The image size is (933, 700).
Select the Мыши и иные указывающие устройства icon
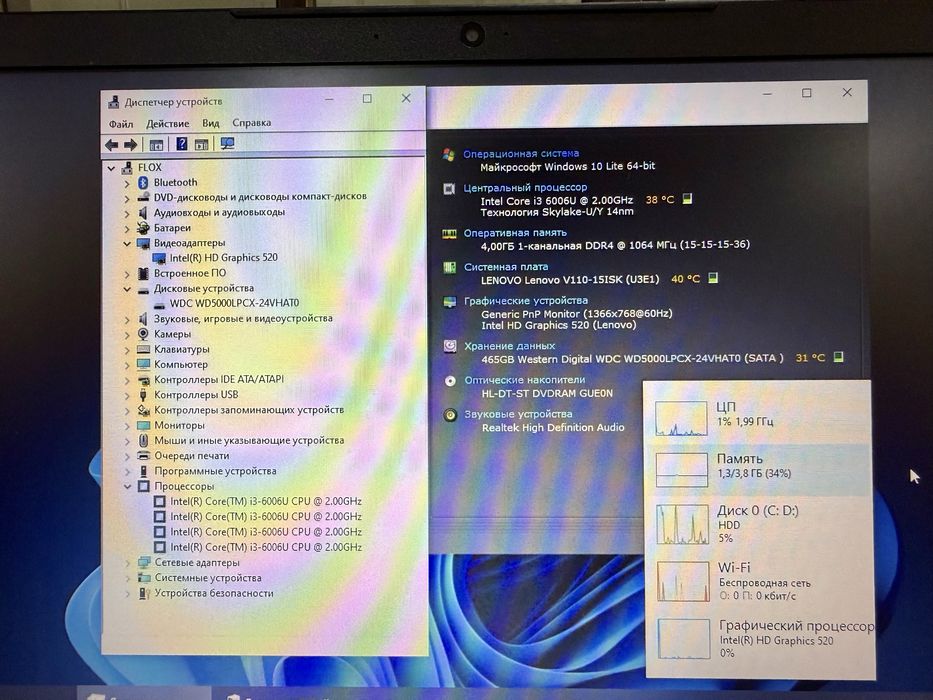click(143, 440)
